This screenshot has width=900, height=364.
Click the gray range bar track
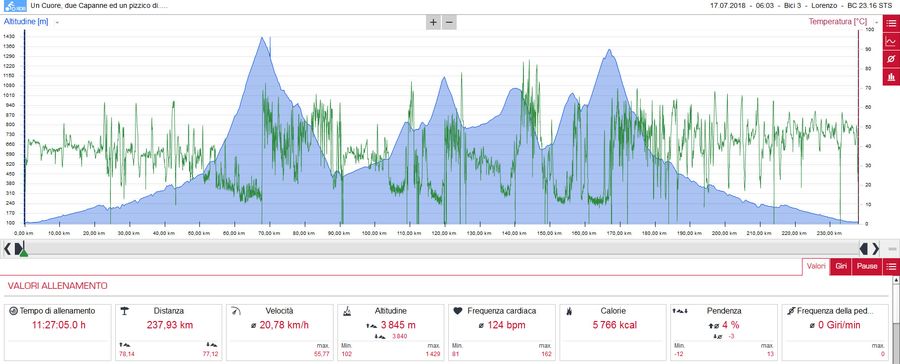coord(441,249)
